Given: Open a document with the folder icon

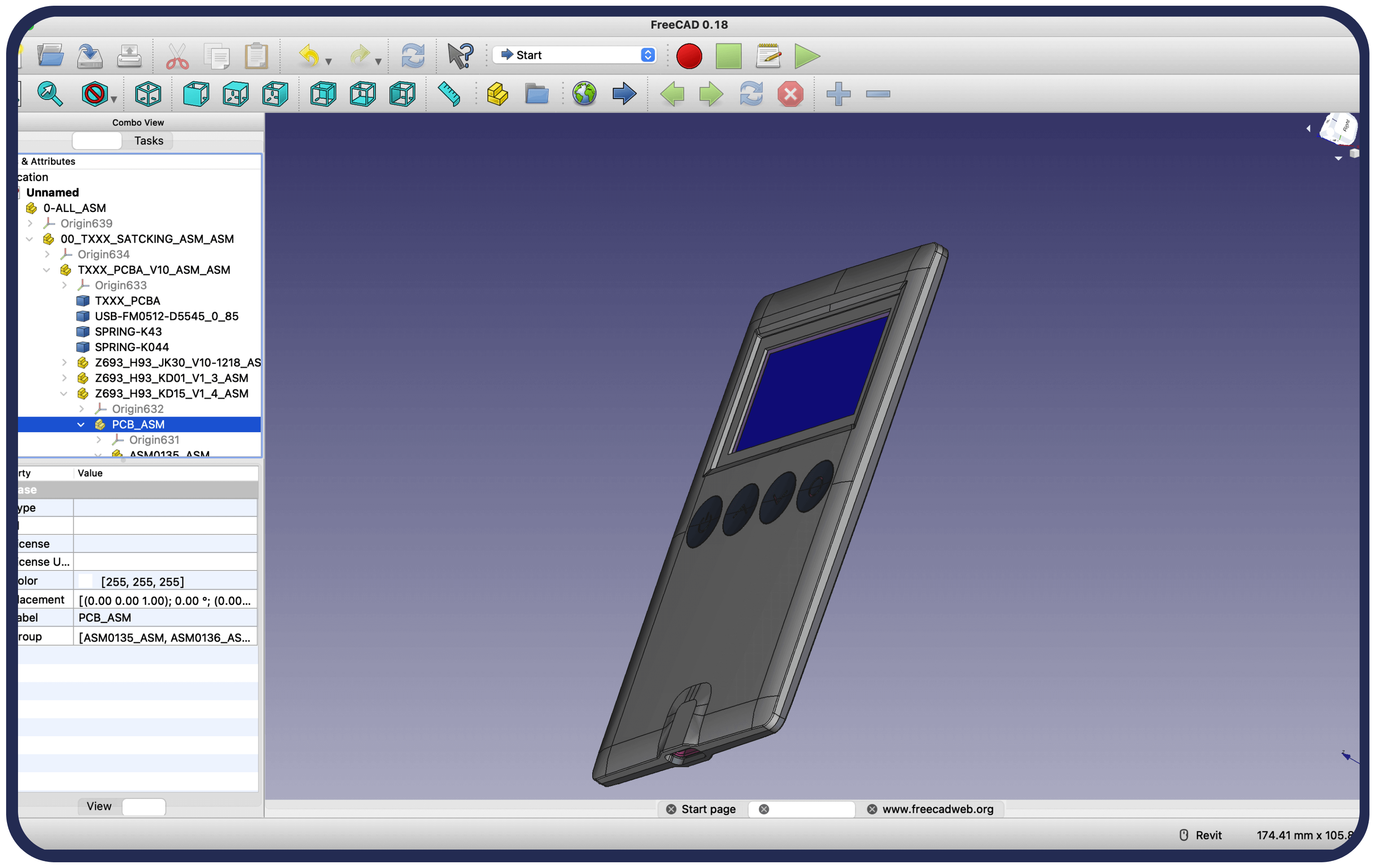Looking at the screenshot, I should tap(50, 55).
